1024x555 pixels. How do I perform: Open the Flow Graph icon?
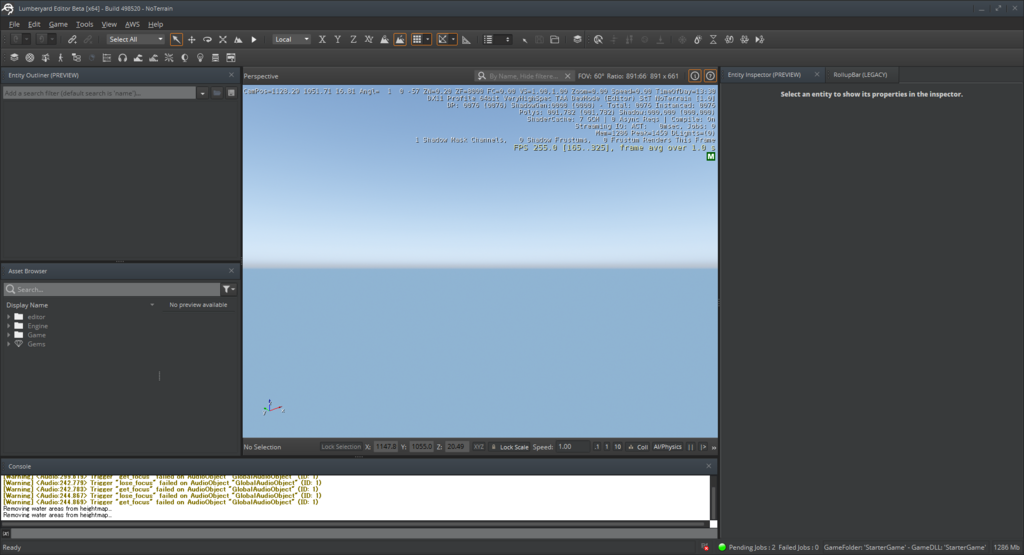pyautogui.click(x=76, y=58)
